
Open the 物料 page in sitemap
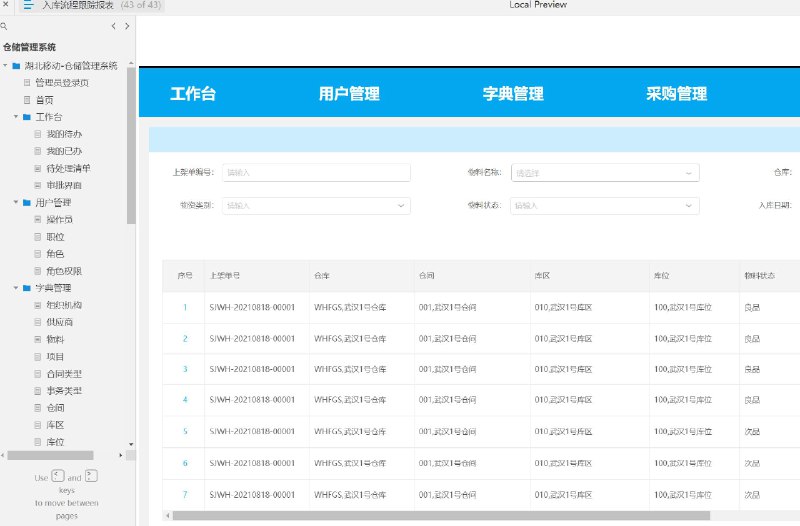coord(55,339)
